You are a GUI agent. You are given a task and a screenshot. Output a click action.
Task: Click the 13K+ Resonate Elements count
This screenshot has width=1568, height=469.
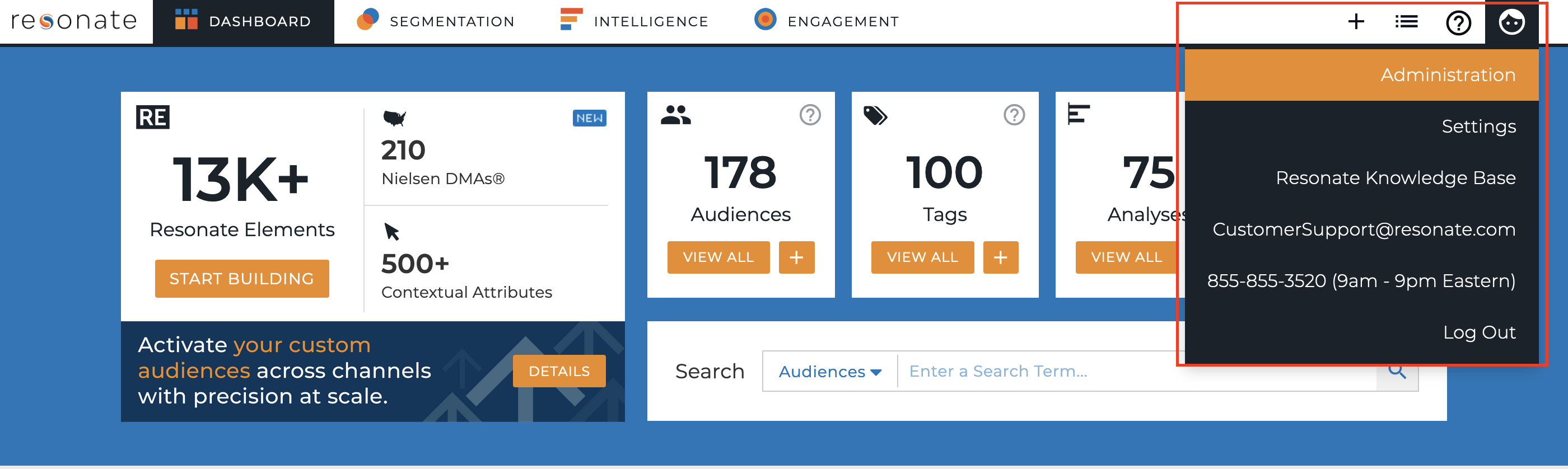[x=241, y=180]
